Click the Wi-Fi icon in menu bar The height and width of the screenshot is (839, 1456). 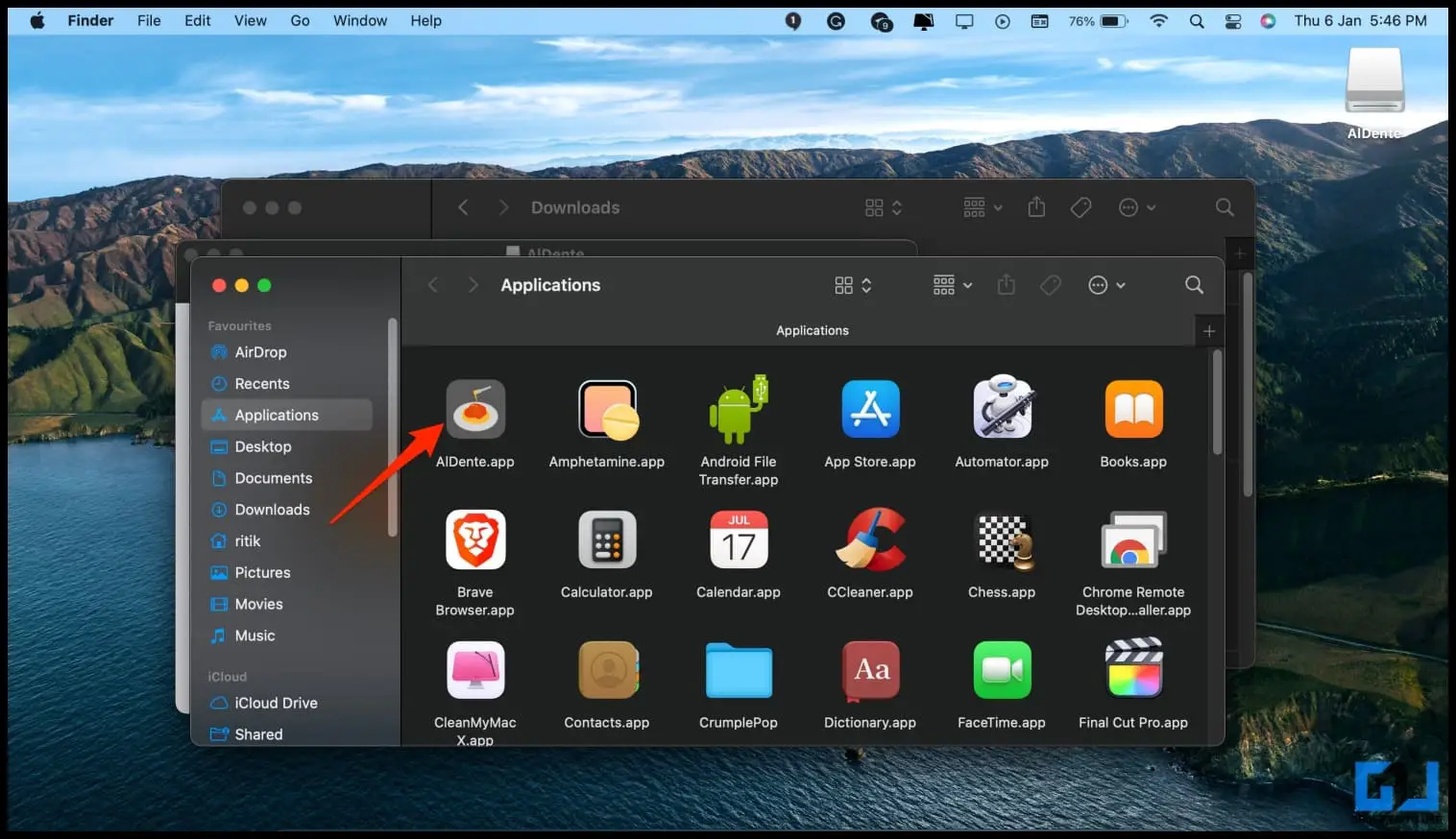pos(1159,20)
